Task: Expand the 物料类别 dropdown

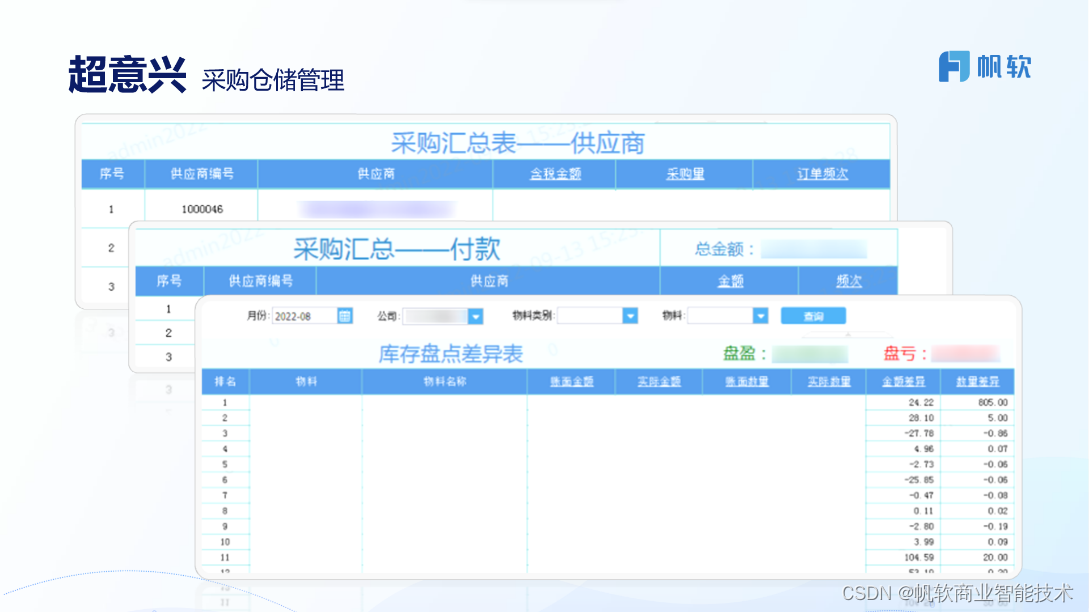Action: pos(630,316)
